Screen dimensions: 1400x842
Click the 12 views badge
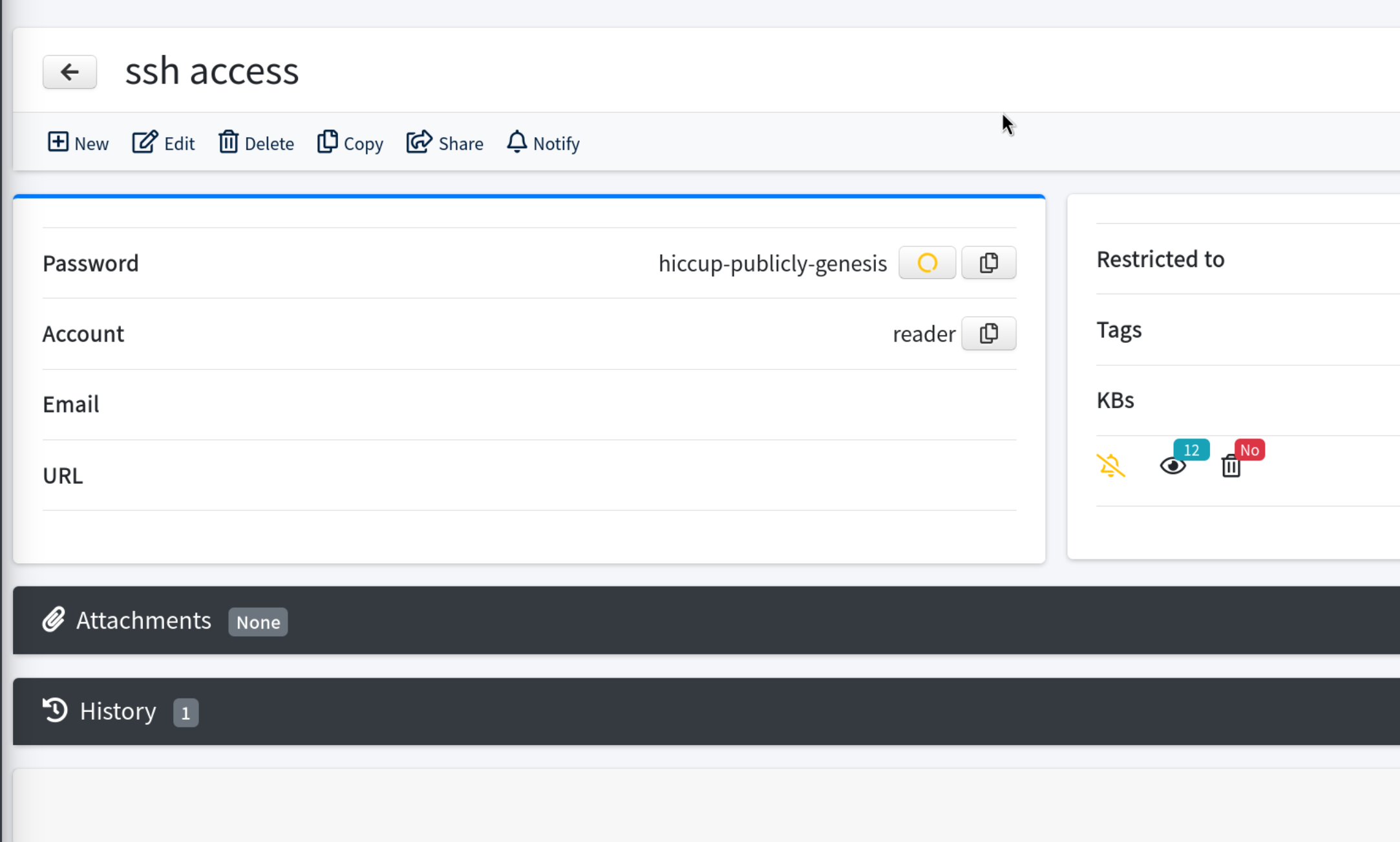[x=1191, y=450]
